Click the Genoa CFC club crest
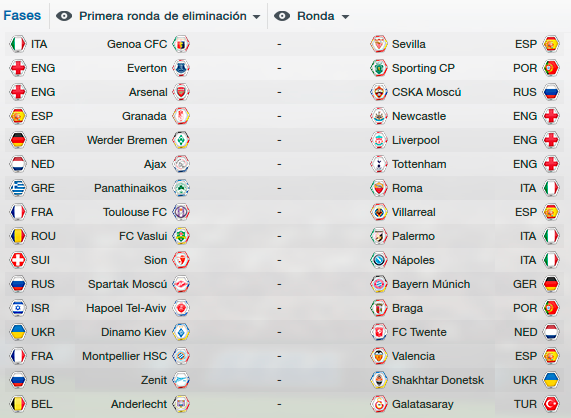 click(x=181, y=44)
